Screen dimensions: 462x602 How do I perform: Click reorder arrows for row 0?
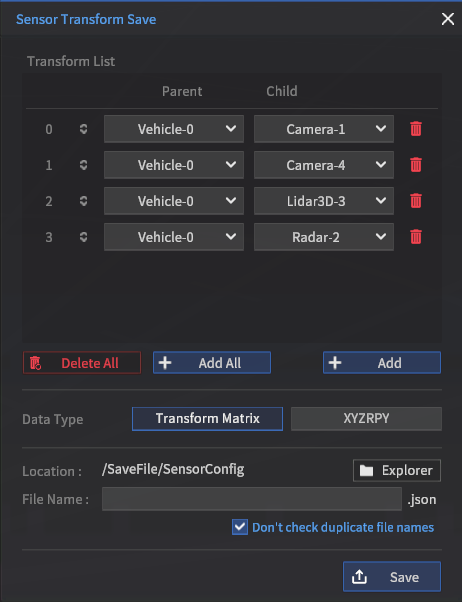[x=83, y=129]
